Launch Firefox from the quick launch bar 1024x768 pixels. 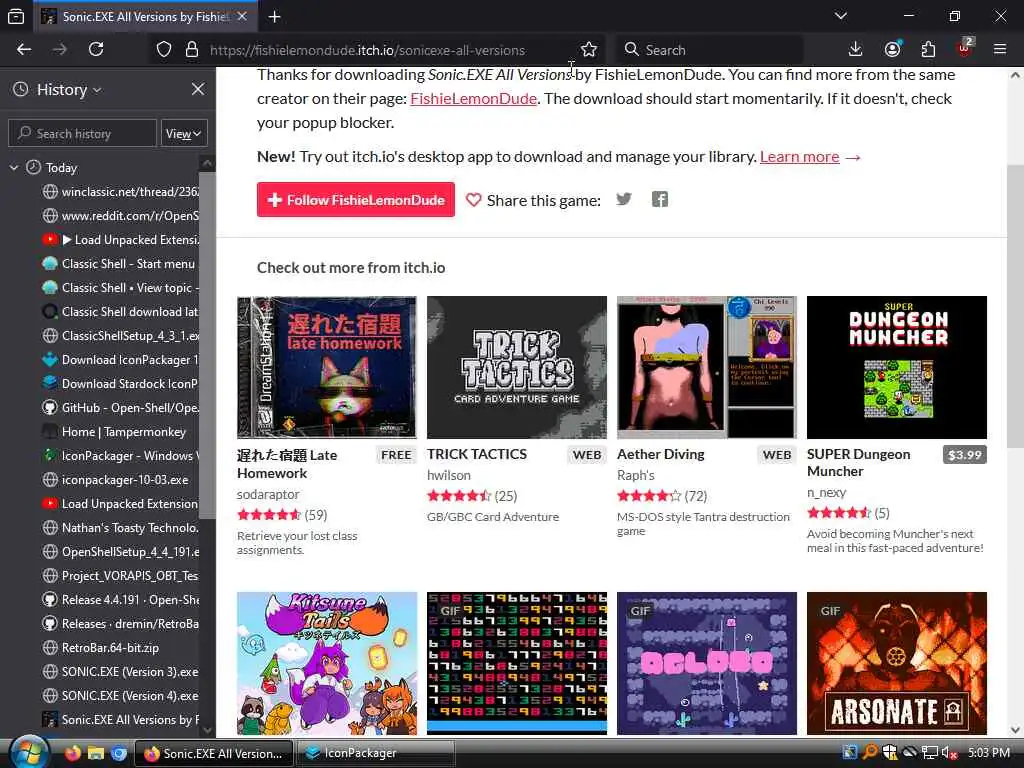(72, 753)
